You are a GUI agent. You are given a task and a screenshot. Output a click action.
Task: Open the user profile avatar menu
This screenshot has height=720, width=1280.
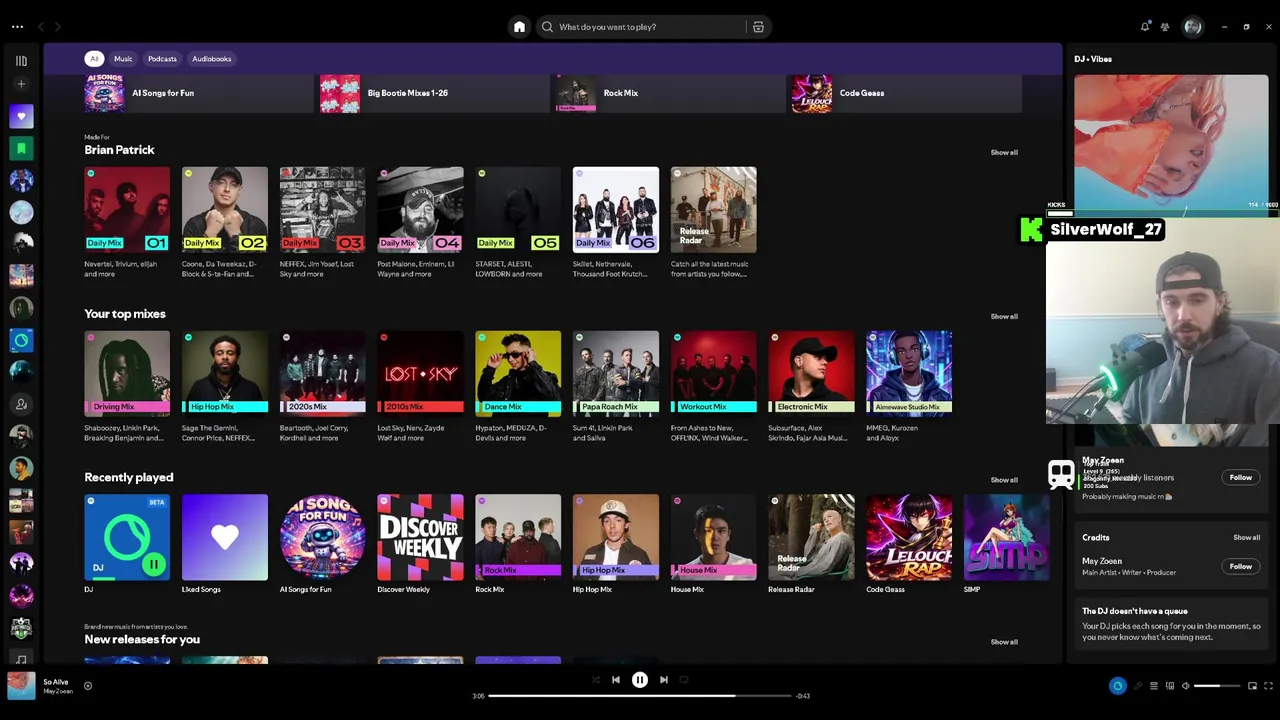(x=1192, y=27)
